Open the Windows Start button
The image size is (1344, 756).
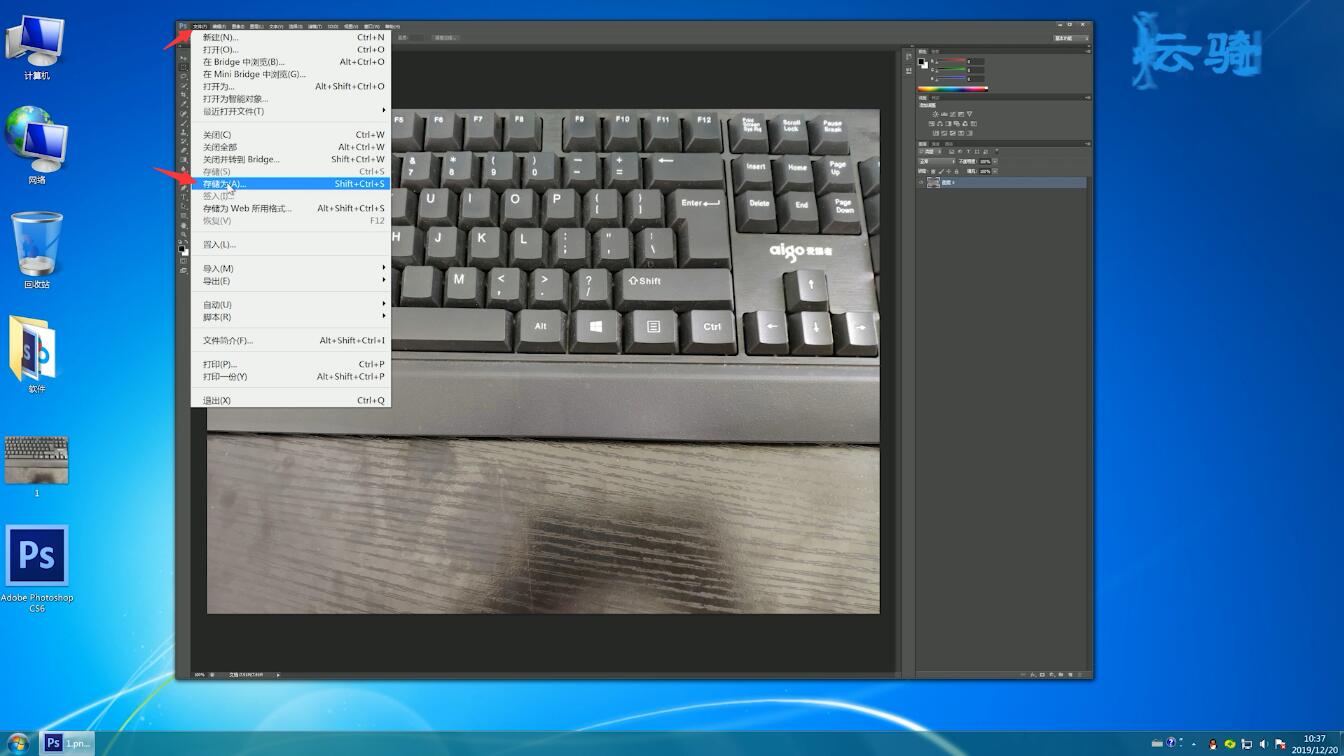coord(17,744)
